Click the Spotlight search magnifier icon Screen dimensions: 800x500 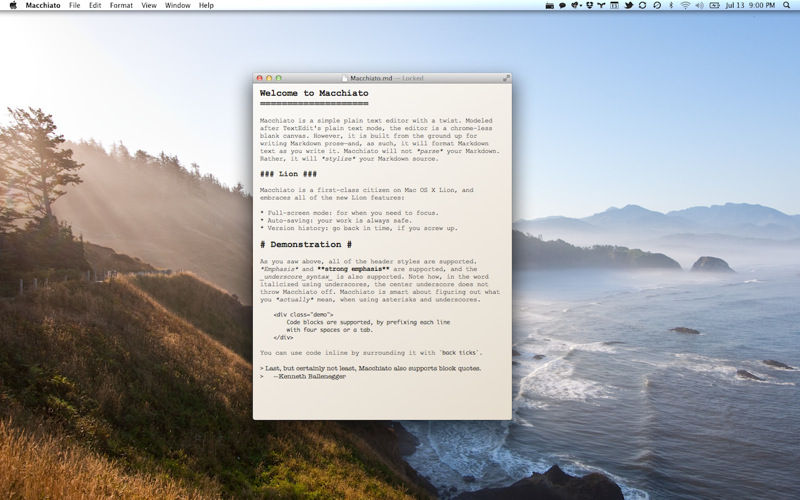[786, 5]
